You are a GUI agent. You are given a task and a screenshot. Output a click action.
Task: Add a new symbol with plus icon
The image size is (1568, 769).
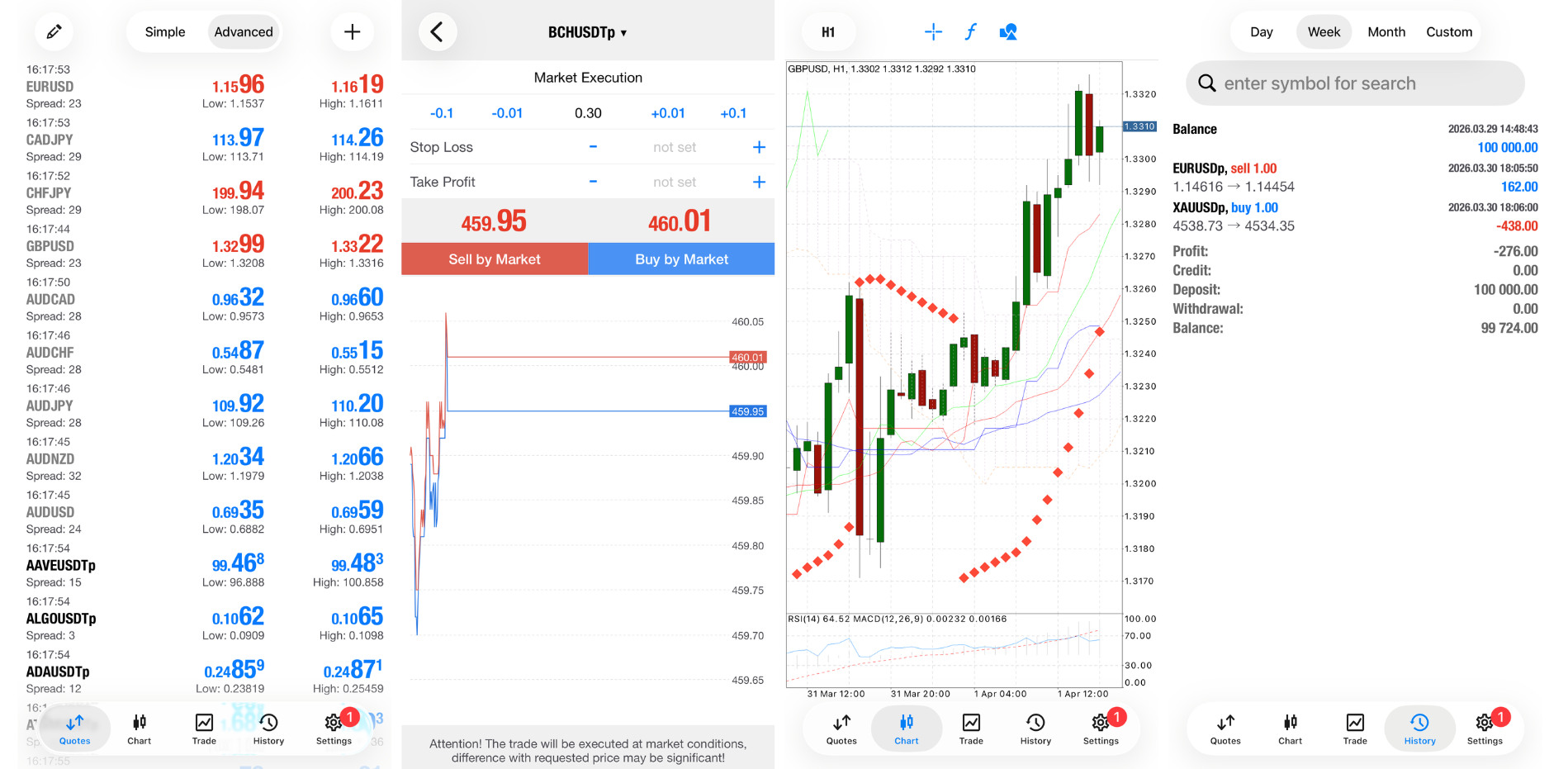pos(352,31)
